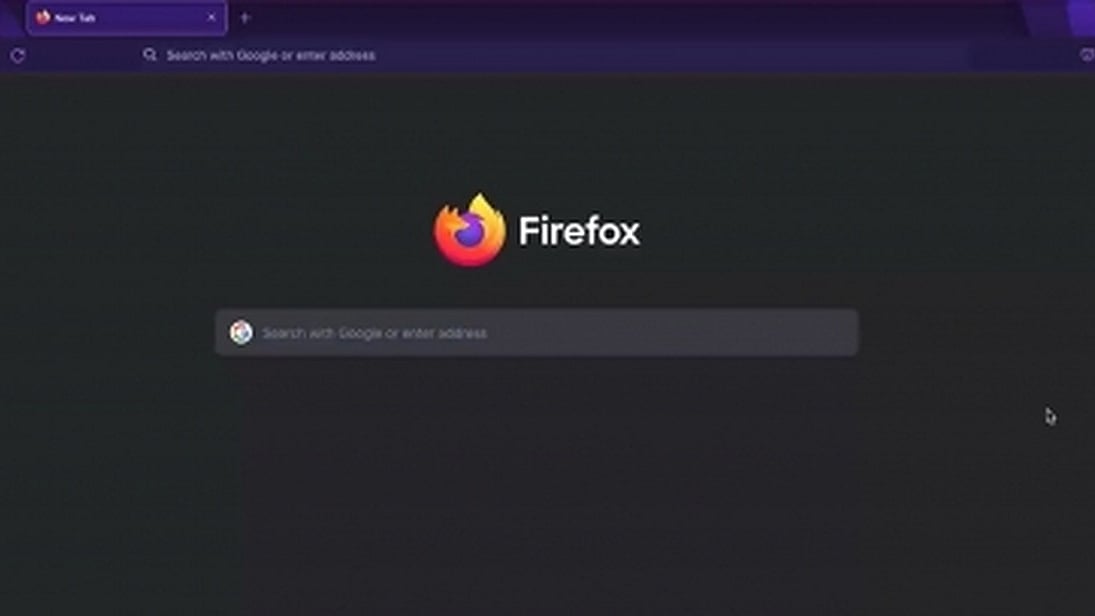Click the Firefox wordmark text
The width and height of the screenshot is (1095, 616).
pyautogui.click(x=579, y=230)
